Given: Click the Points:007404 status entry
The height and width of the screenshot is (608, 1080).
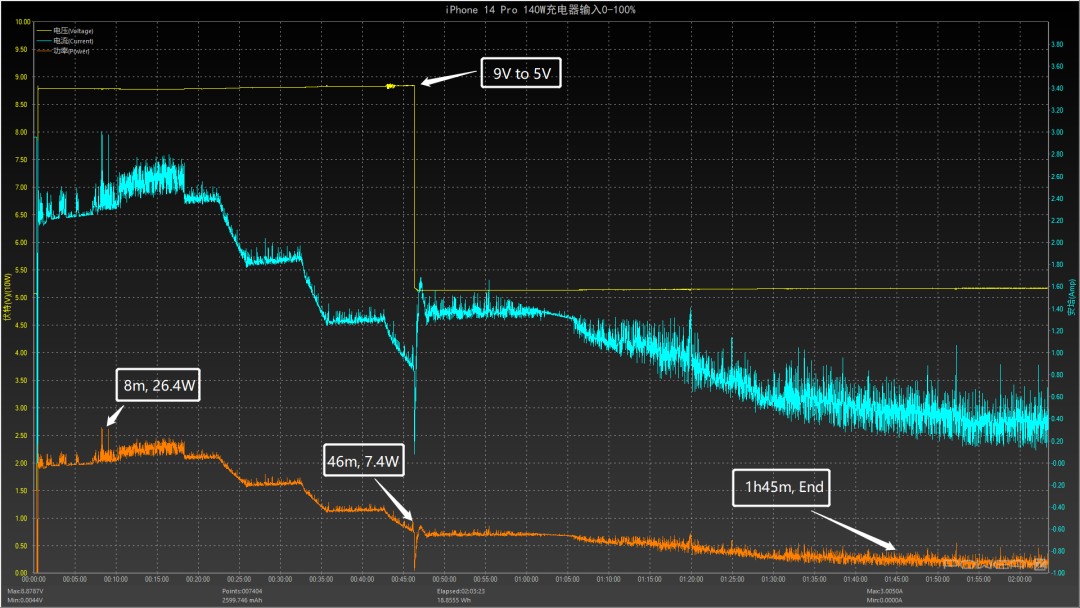Looking at the screenshot, I should (242, 591).
